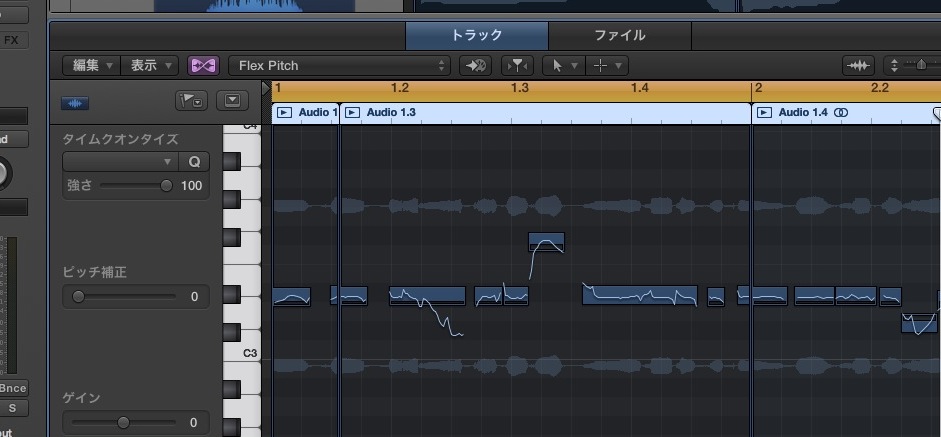Click the playhead triangle at ruler start
Image resolution: width=941 pixels, height=437 pixels.
[266, 88]
